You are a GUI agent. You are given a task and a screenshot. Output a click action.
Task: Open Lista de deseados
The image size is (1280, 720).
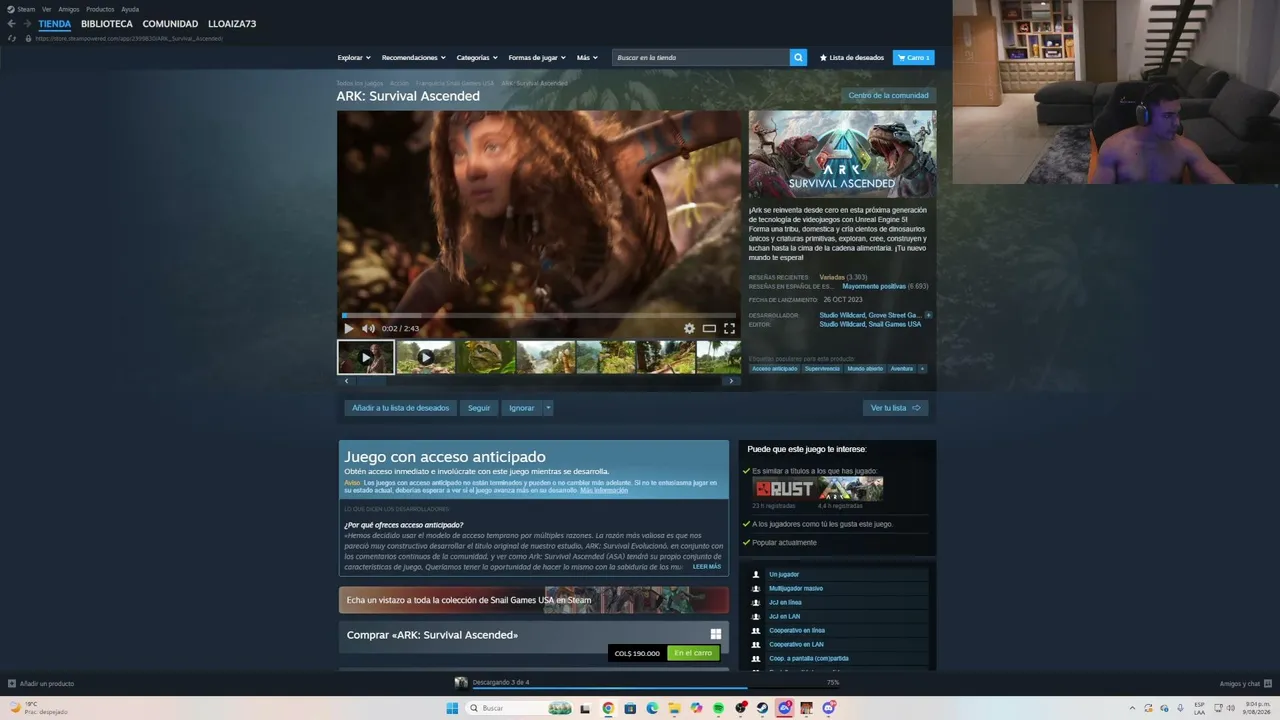[x=852, y=58]
